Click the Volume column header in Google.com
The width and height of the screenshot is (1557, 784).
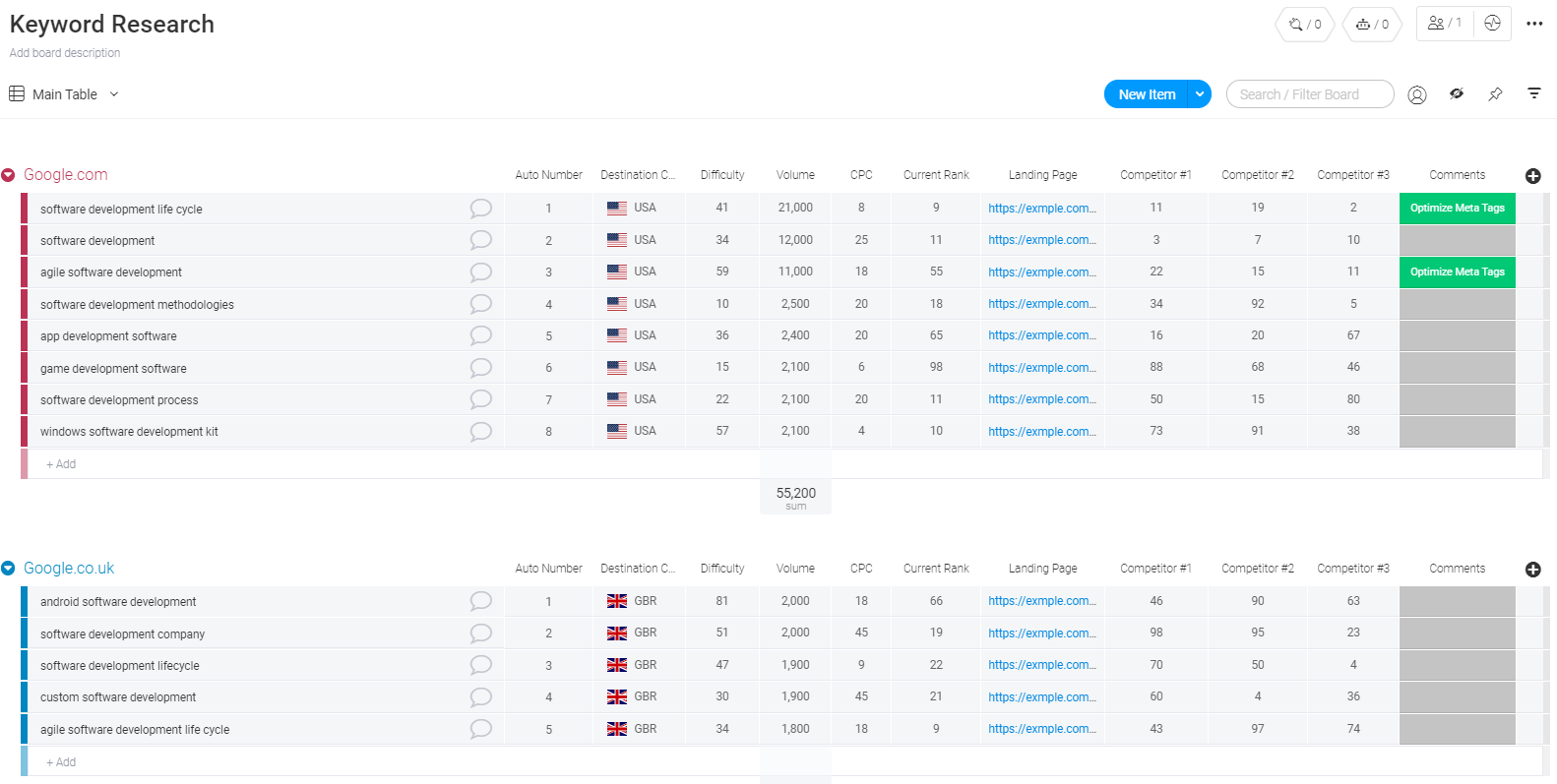click(x=795, y=175)
